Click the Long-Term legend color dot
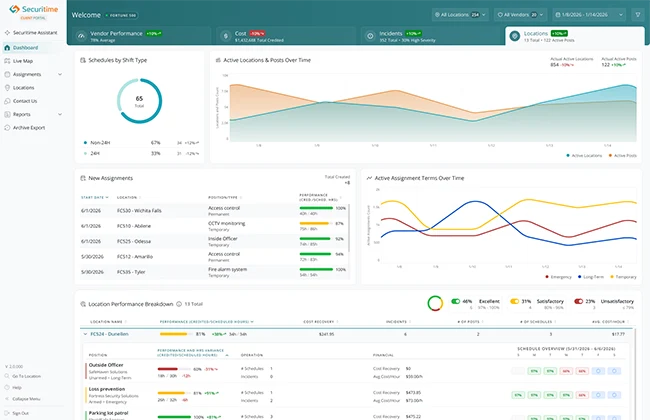Image resolution: width=650 pixels, height=420 pixels. [x=580, y=277]
